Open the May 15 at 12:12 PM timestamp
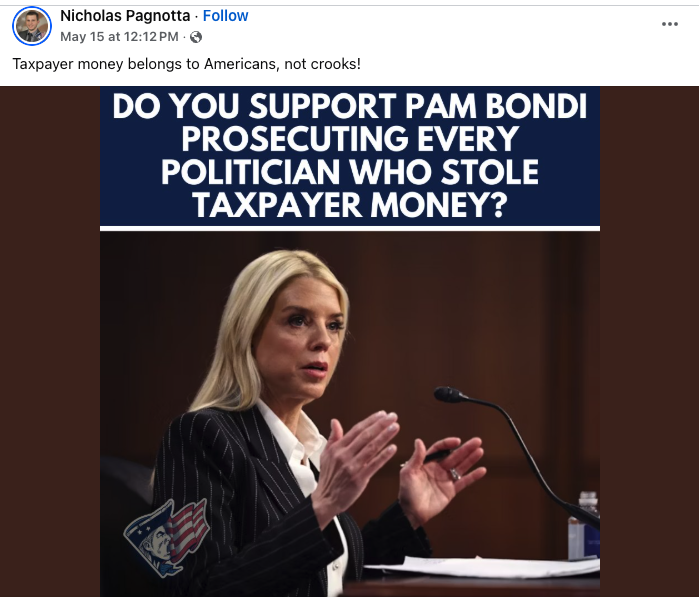 pos(119,37)
